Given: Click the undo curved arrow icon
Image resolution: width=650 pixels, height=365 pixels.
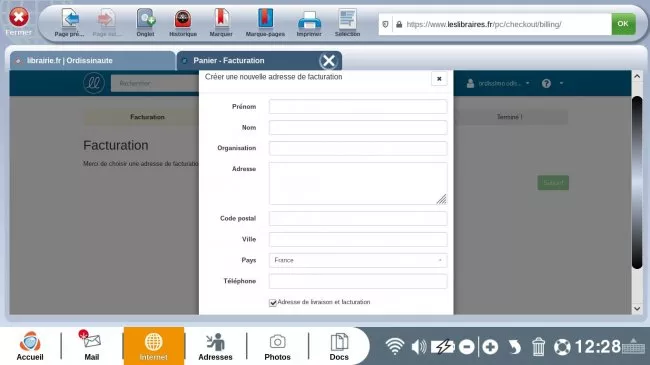Looking at the screenshot, I should pyautogui.click(x=514, y=347).
